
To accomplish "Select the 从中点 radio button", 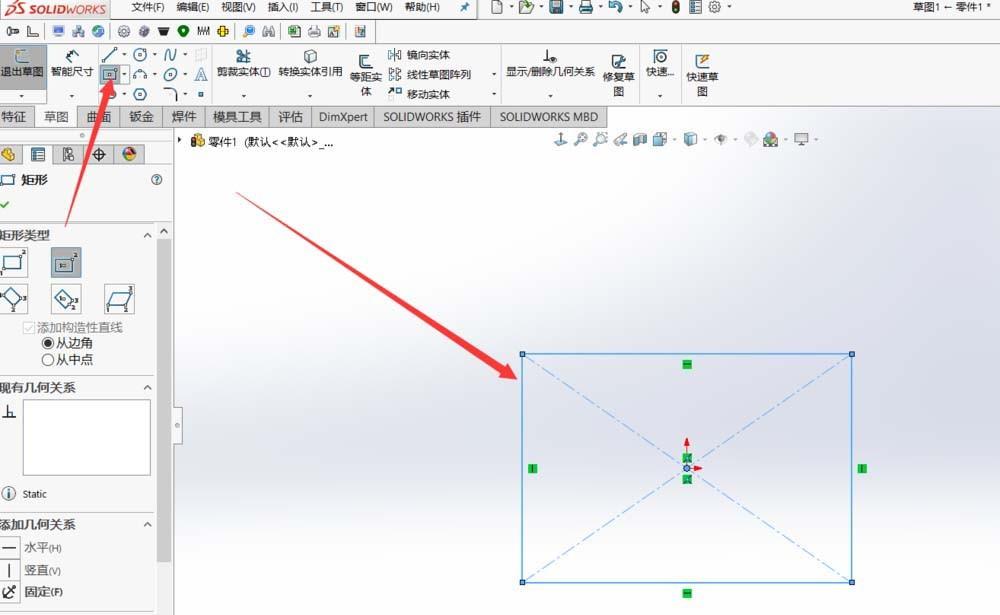I will click(x=48, y=360).
